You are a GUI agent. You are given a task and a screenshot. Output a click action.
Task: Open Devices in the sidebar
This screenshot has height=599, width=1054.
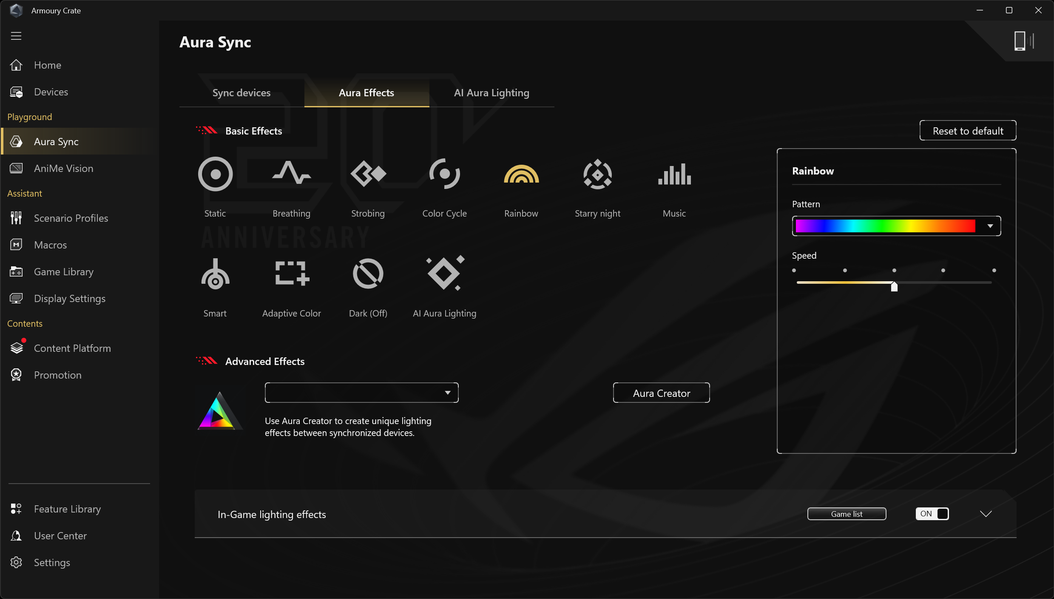[50, 92]
